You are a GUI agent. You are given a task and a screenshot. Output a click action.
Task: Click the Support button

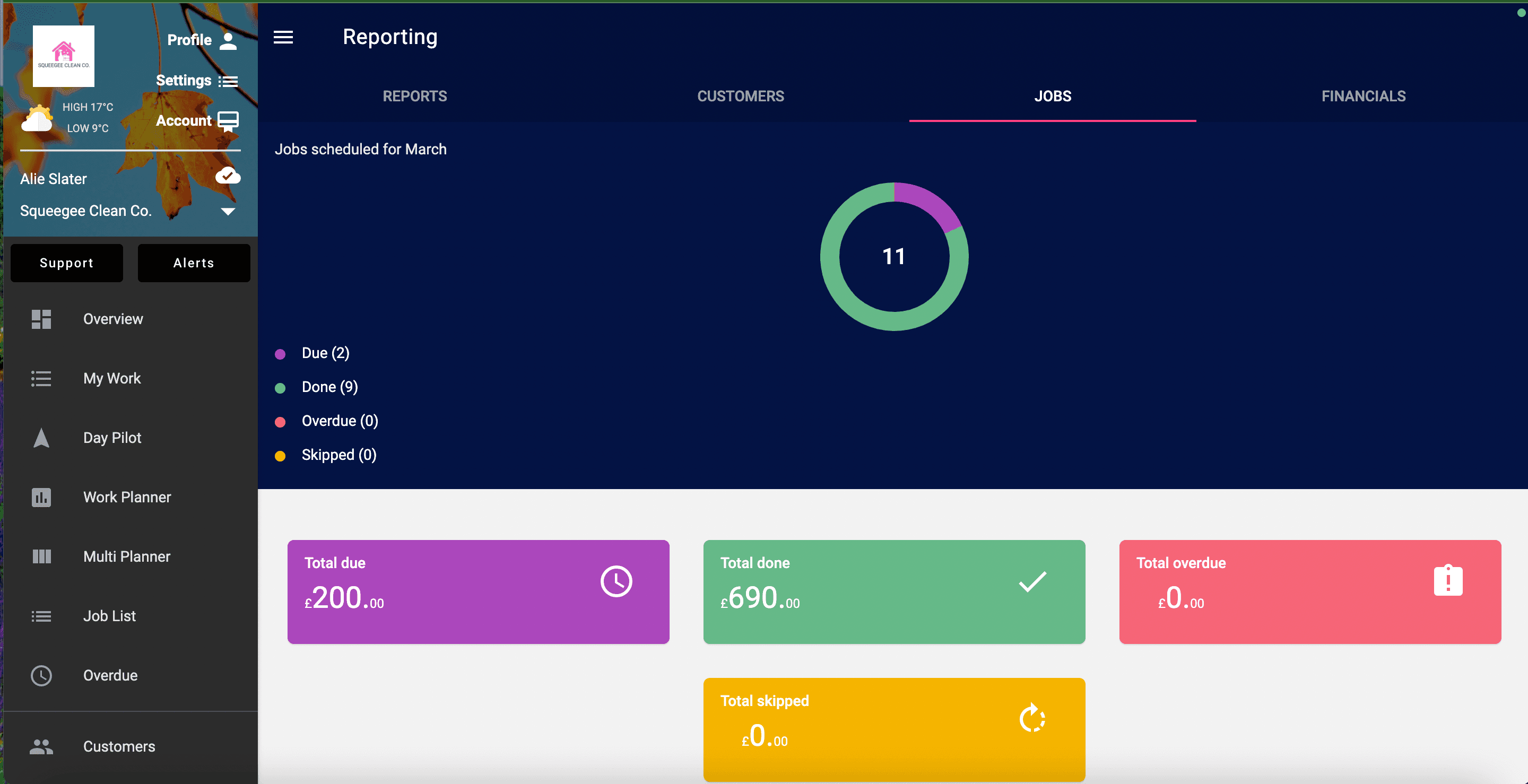[x=66, y=263]
